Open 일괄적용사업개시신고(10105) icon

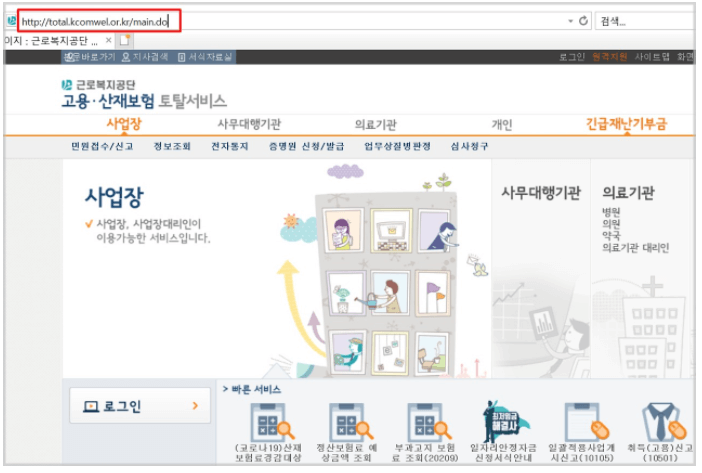pos(582,432)
